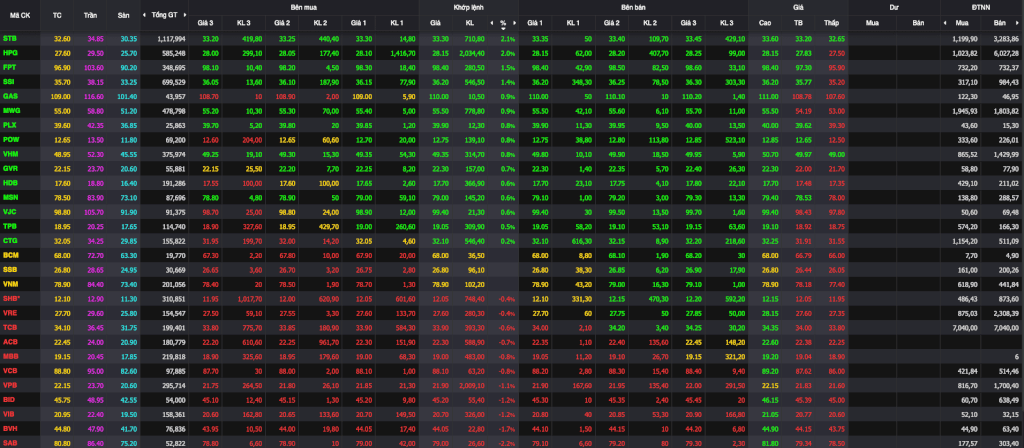Click the Cao column header

click(765, 23)
